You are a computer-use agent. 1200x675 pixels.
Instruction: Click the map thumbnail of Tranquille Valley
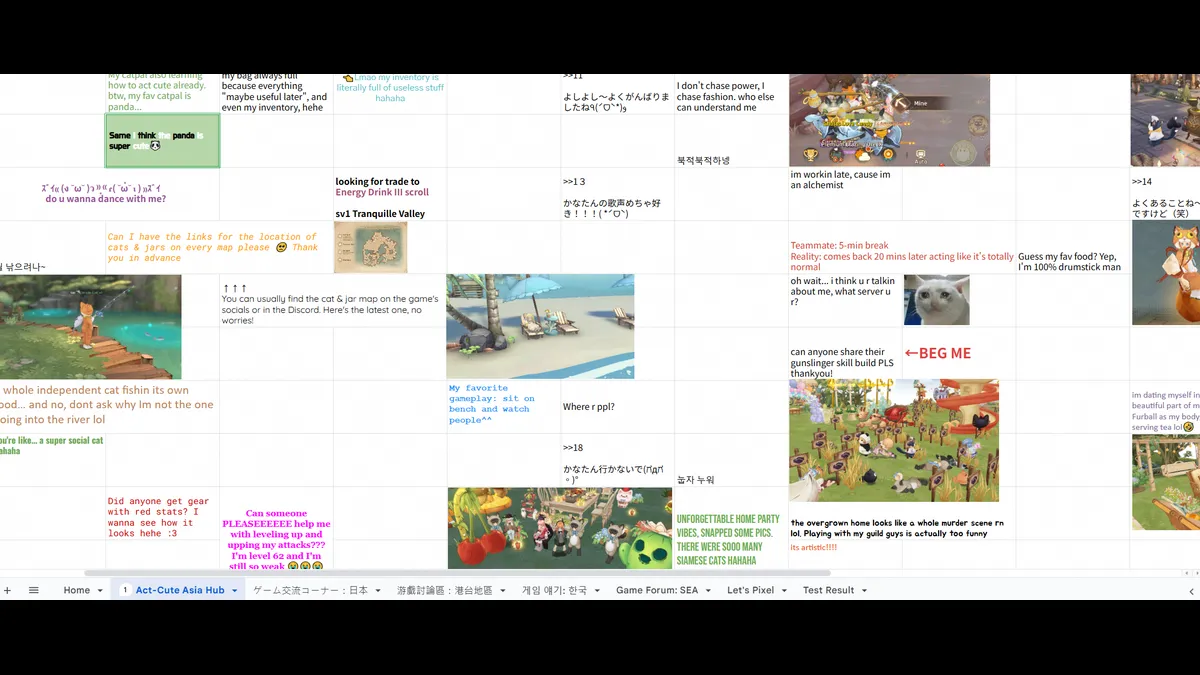pos(370,247)
